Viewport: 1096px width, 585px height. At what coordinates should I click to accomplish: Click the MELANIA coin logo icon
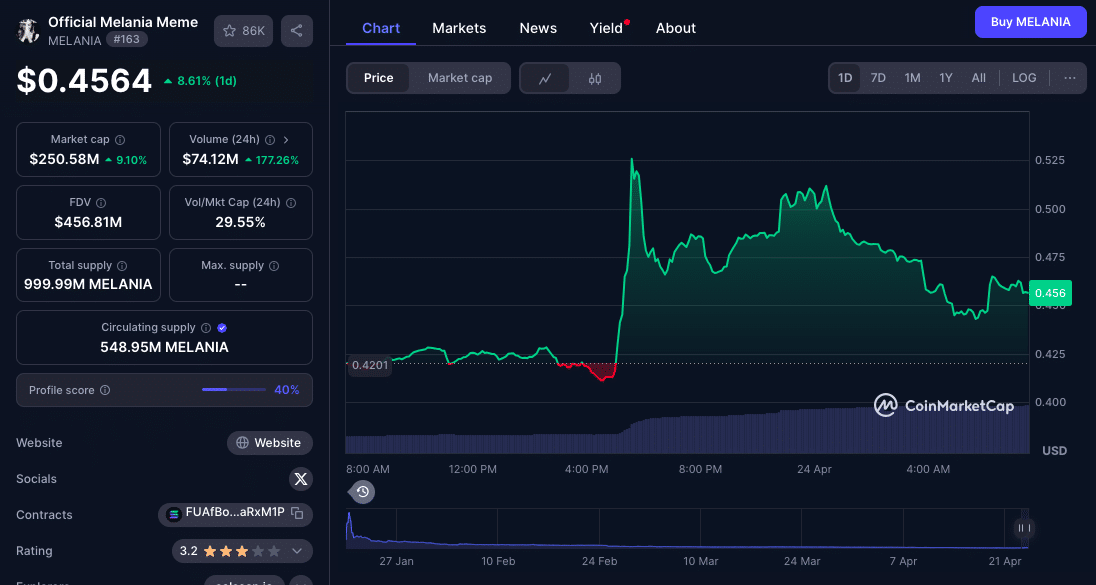pyautogui.click(x=29, y=31)
